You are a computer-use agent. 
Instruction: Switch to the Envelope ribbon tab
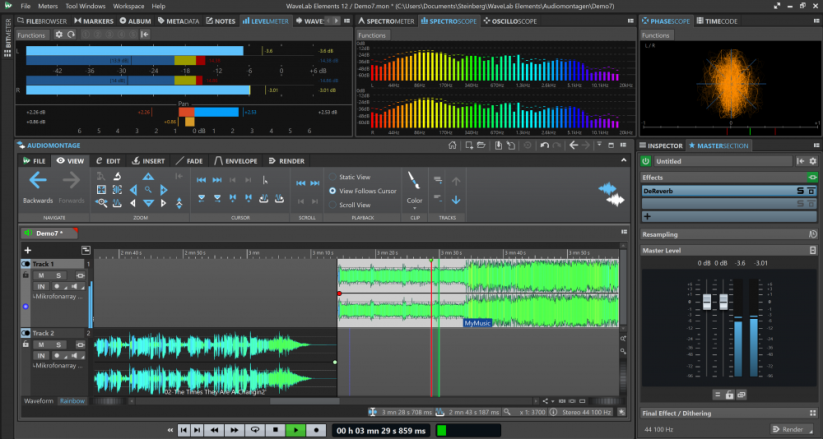[x=236, y=161]
